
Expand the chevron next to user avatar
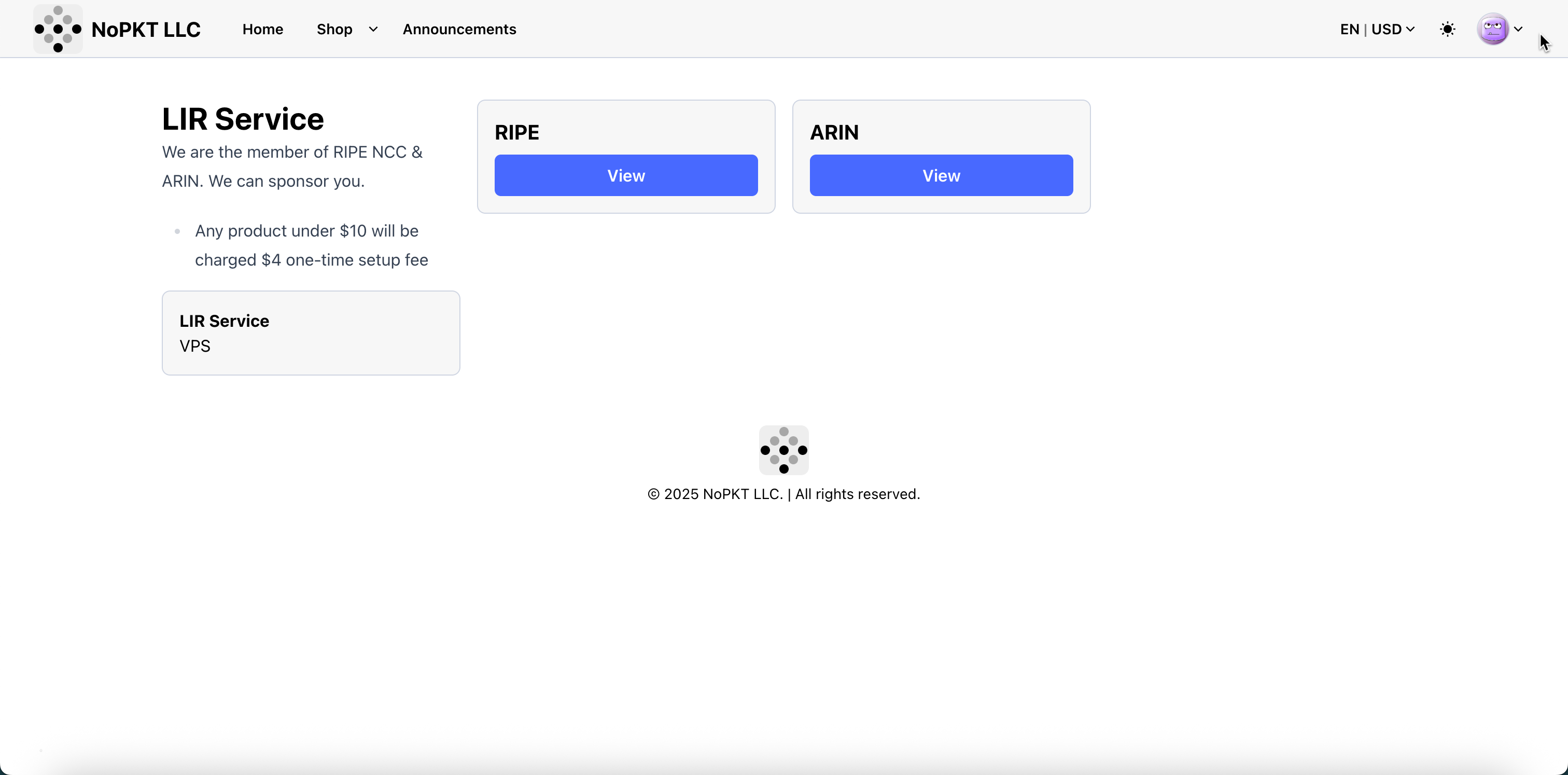click(1518, 29)
